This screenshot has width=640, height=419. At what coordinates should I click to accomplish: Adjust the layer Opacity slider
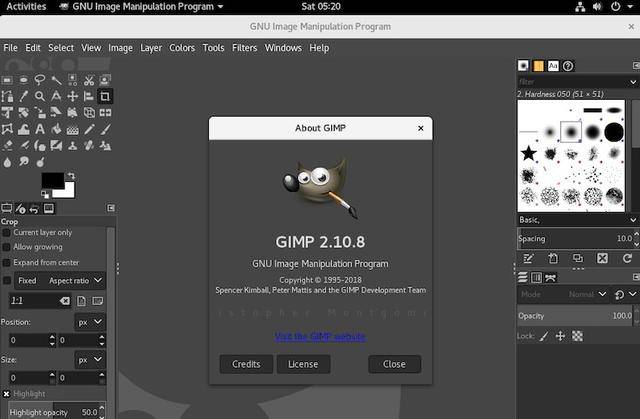point(576,316)
